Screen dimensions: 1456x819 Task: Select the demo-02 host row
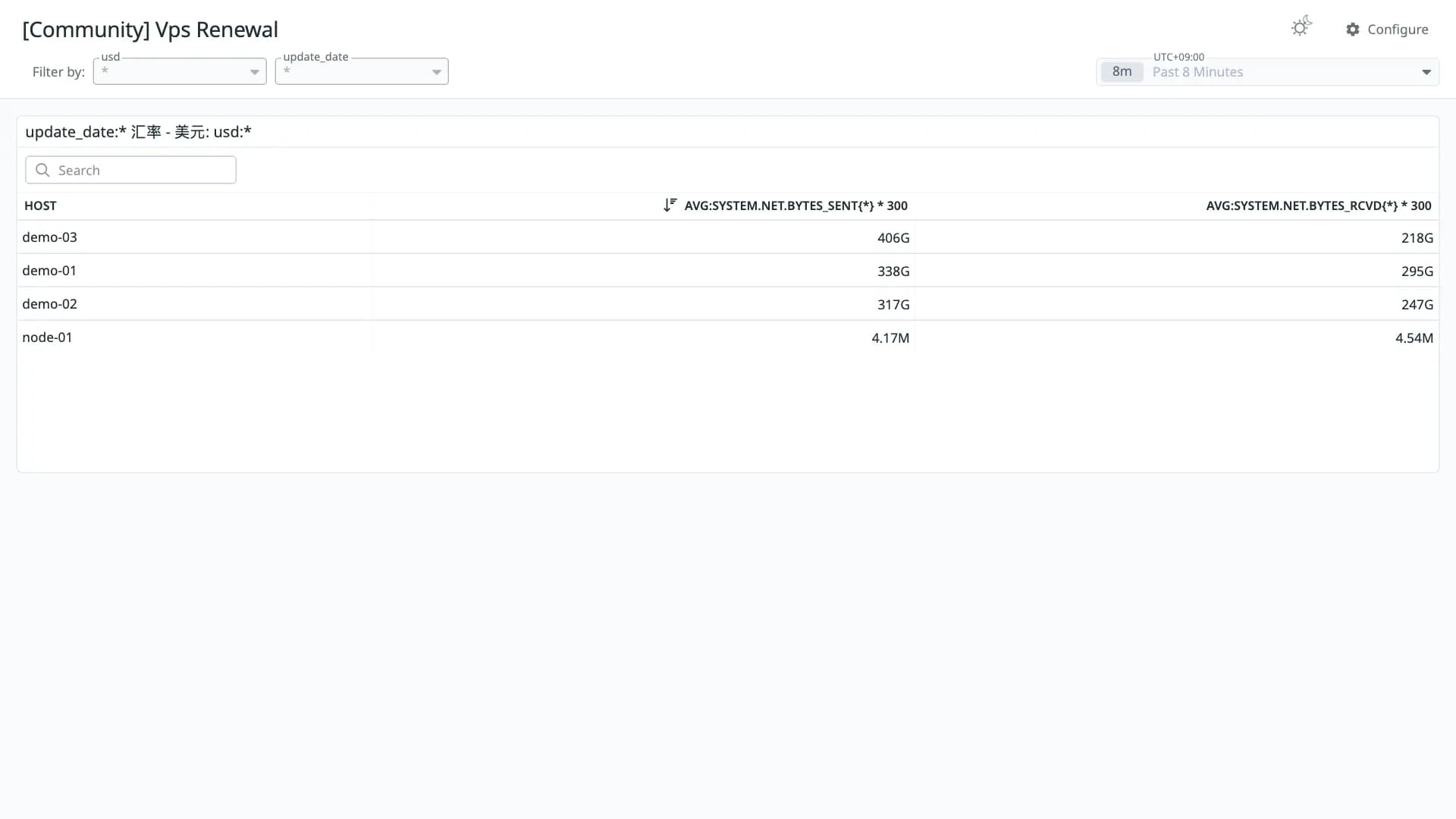click(x=727, y=304)
